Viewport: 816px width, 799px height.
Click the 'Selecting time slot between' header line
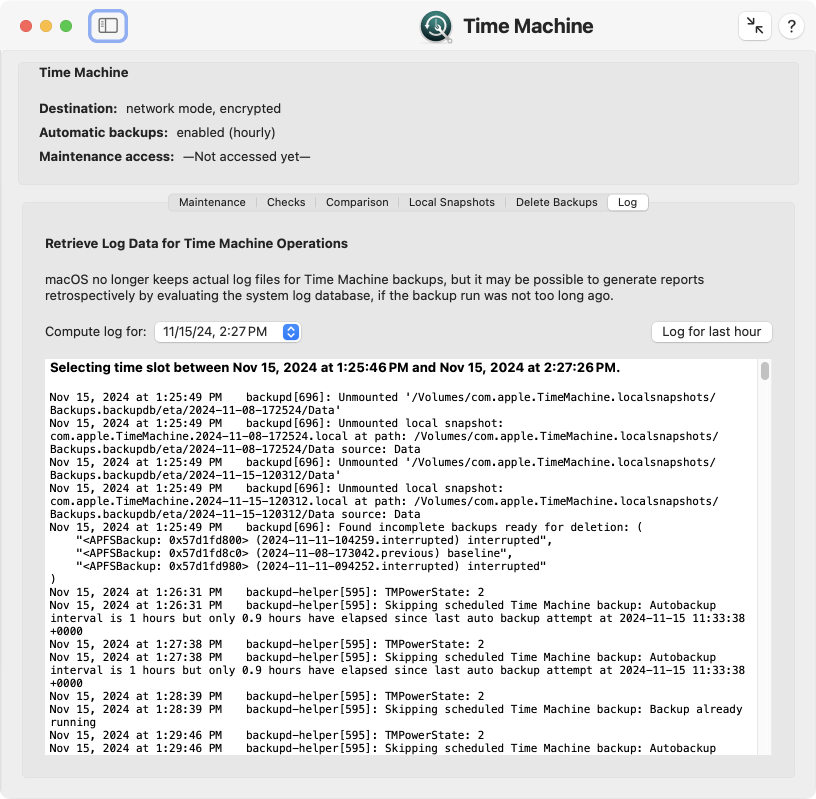point(335,367)
